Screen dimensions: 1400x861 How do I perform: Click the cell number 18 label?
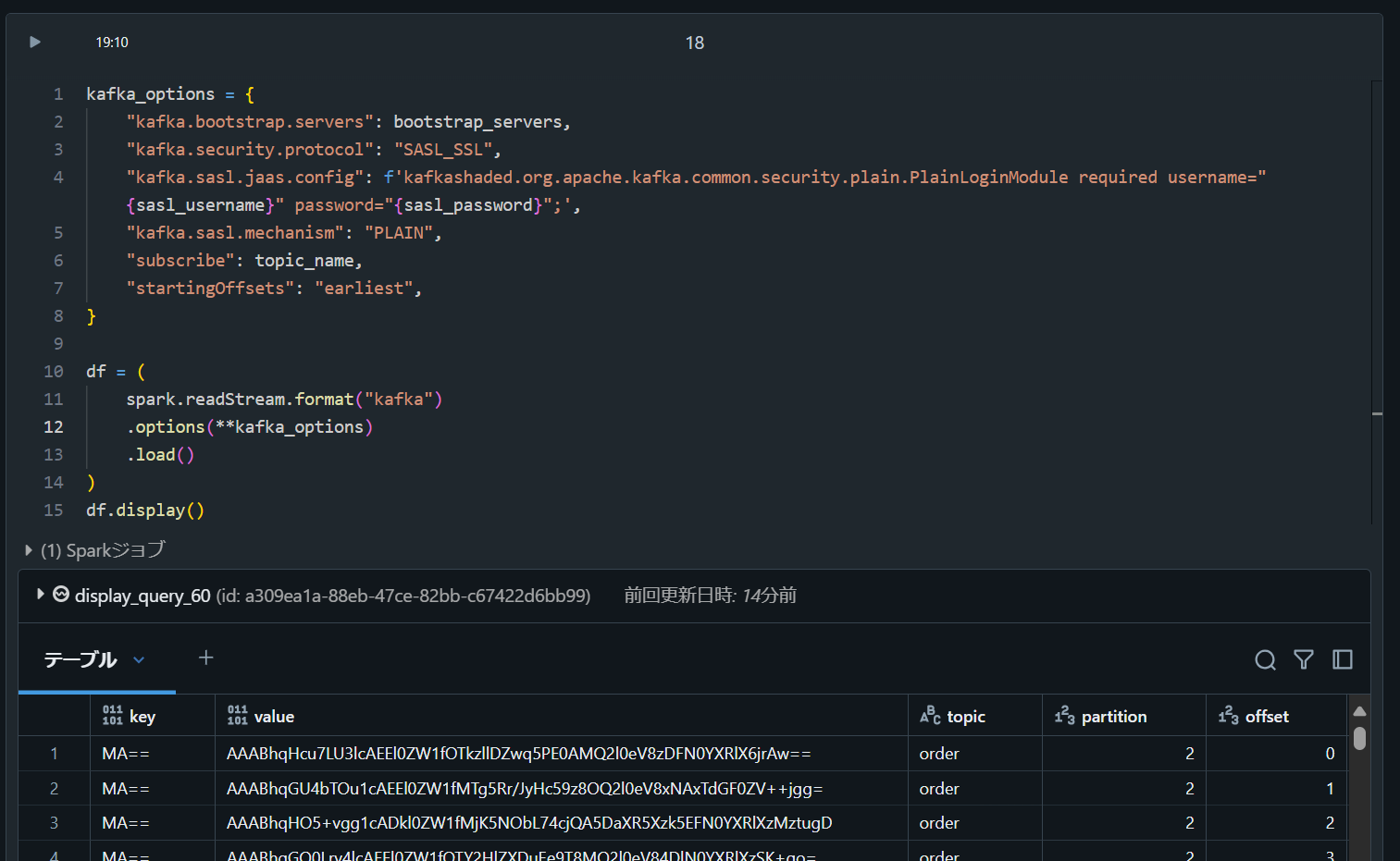point(695,43)
